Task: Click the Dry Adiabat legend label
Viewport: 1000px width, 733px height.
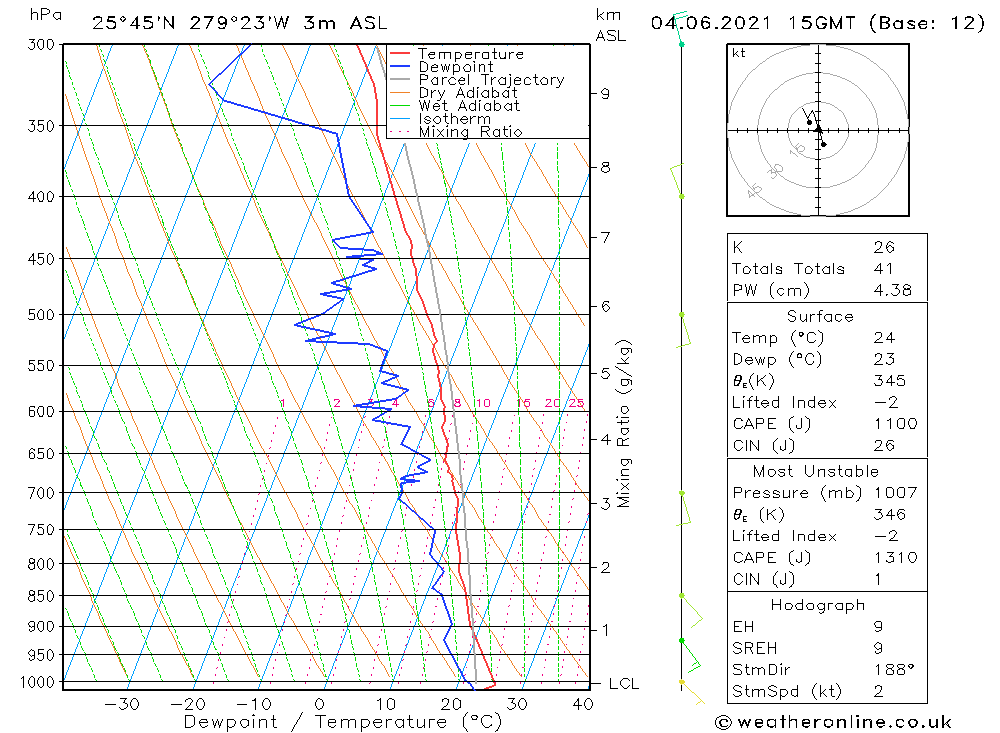Action: point(468,93)
